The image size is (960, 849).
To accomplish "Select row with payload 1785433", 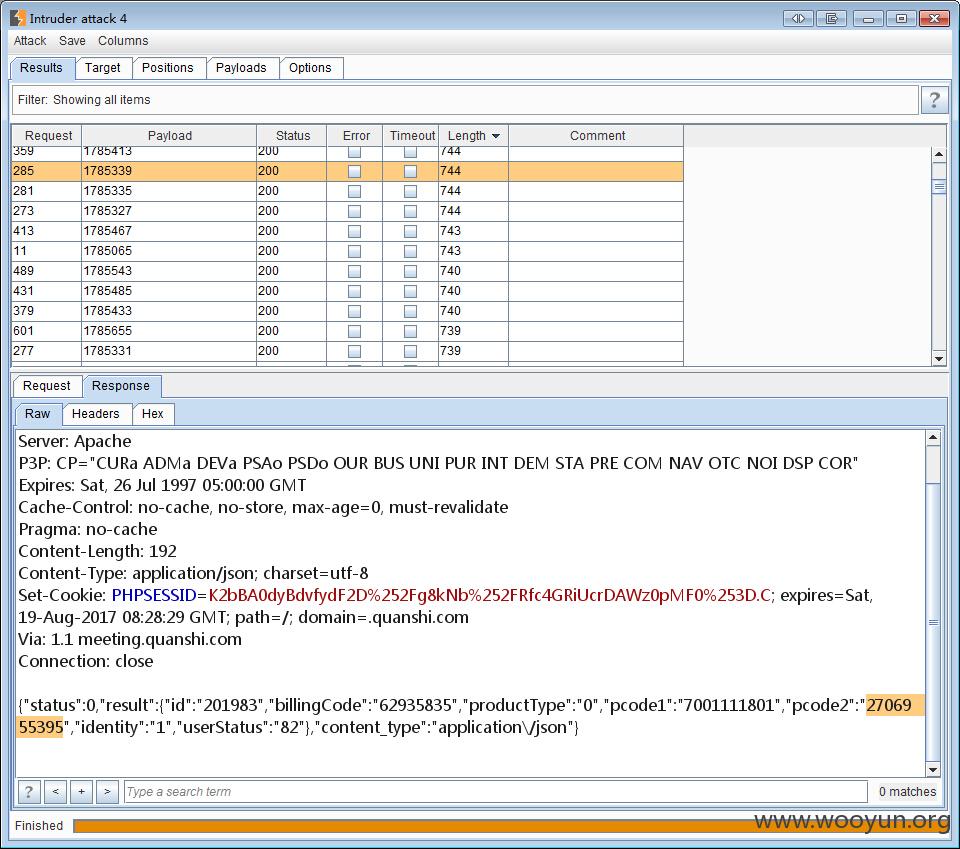I will 347,311.
